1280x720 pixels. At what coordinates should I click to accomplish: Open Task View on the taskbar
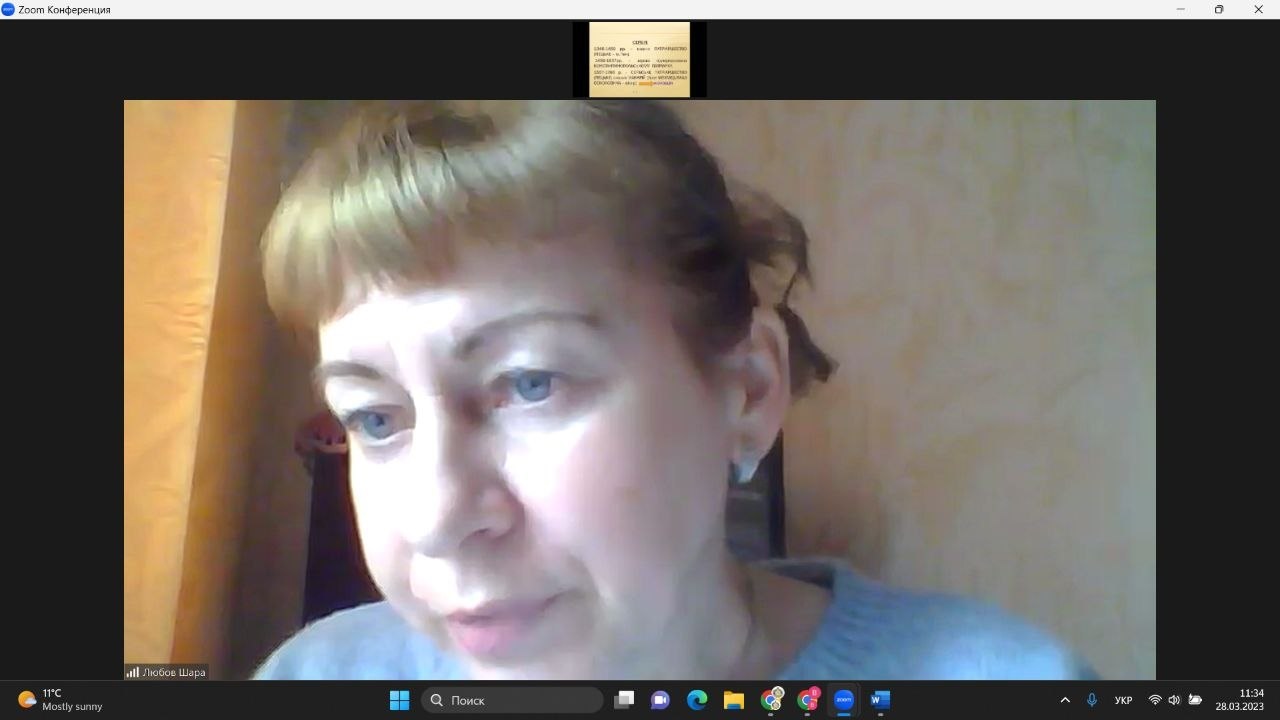point(624,700)
